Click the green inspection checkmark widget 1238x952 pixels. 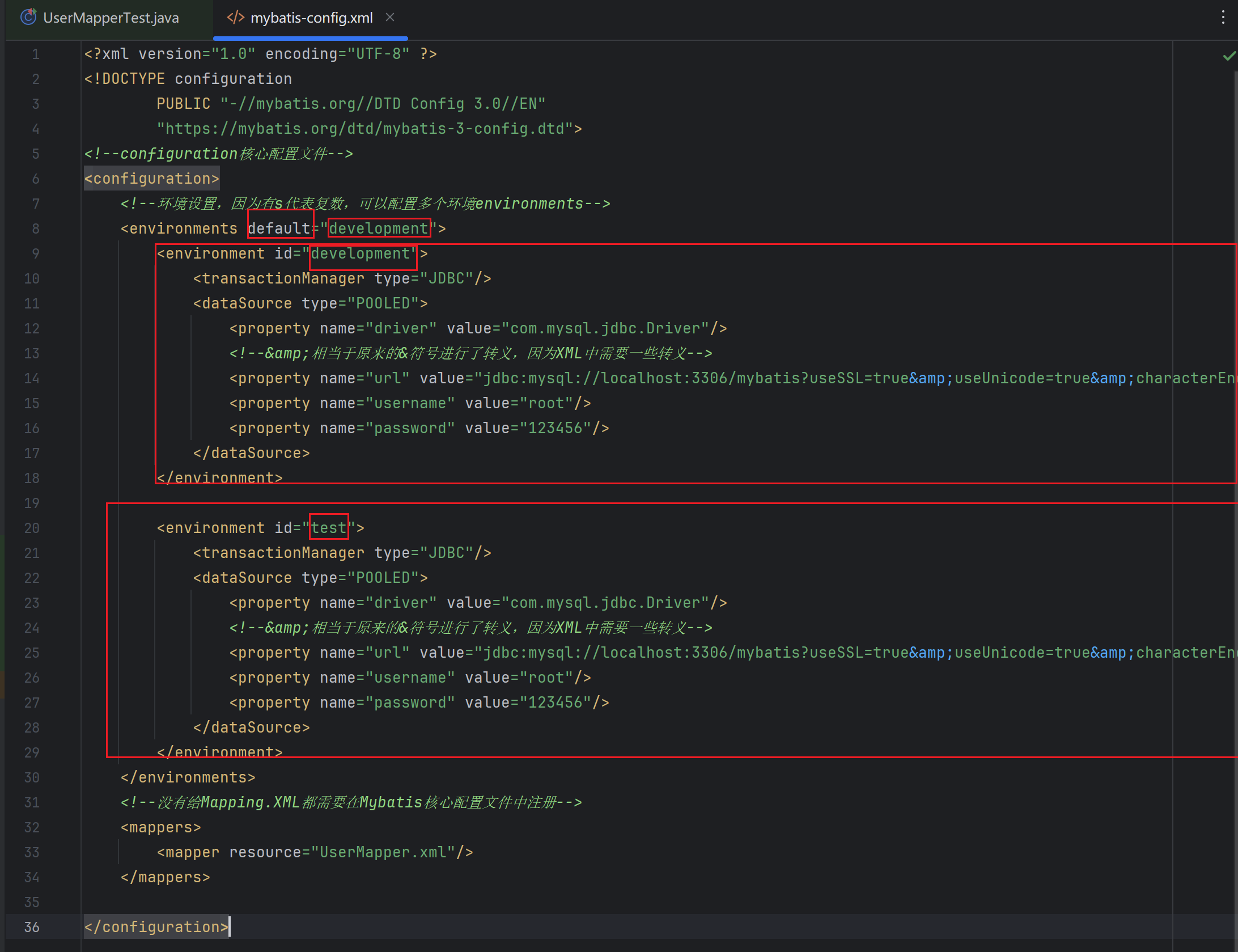pyautogui.click(x=1228, y=56)
